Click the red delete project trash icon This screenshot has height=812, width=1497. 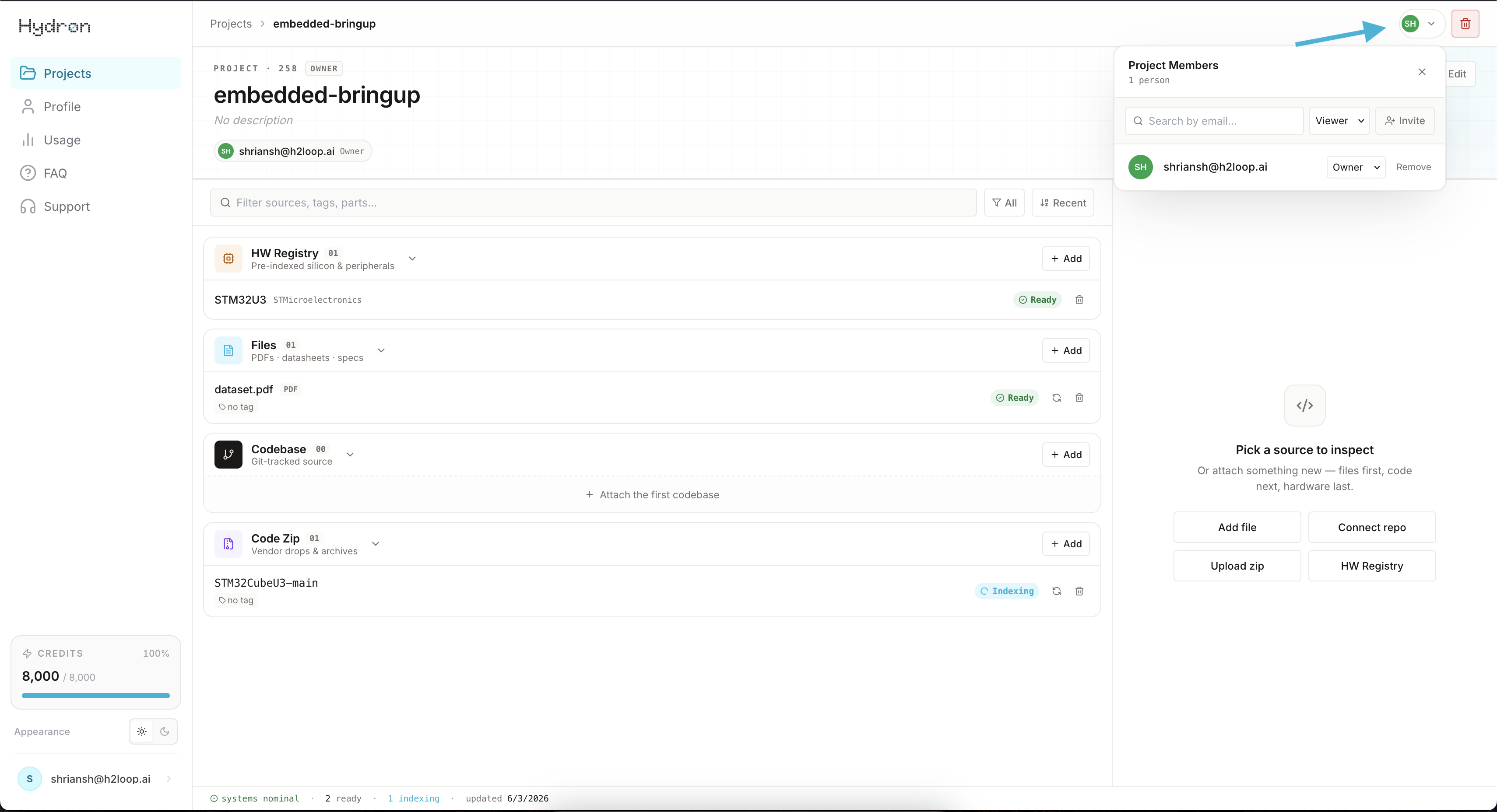tap(1465, 24)
